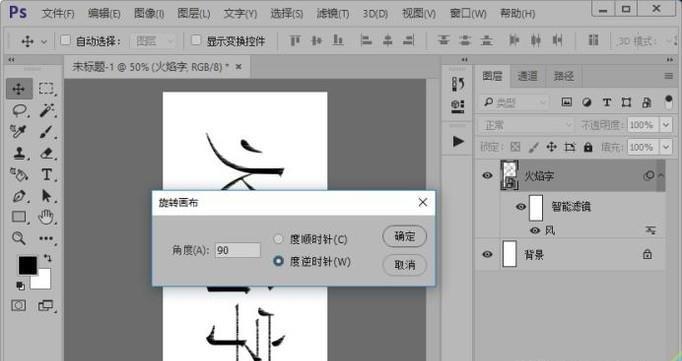Filter layers by pixel layer type
The image size is (682, 361).
coord(566,102)
